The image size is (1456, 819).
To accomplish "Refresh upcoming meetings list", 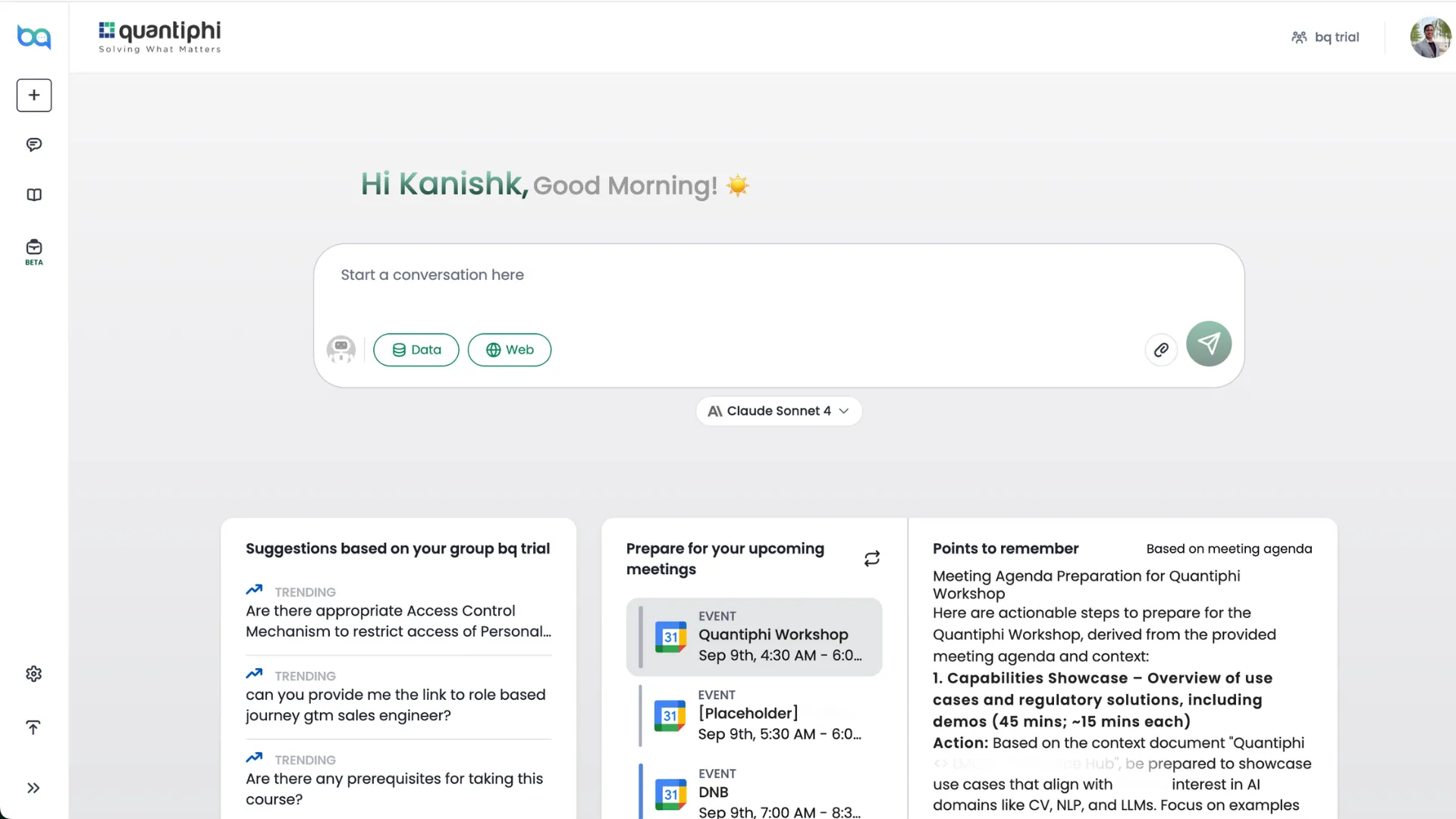I will tap(872, 559).
